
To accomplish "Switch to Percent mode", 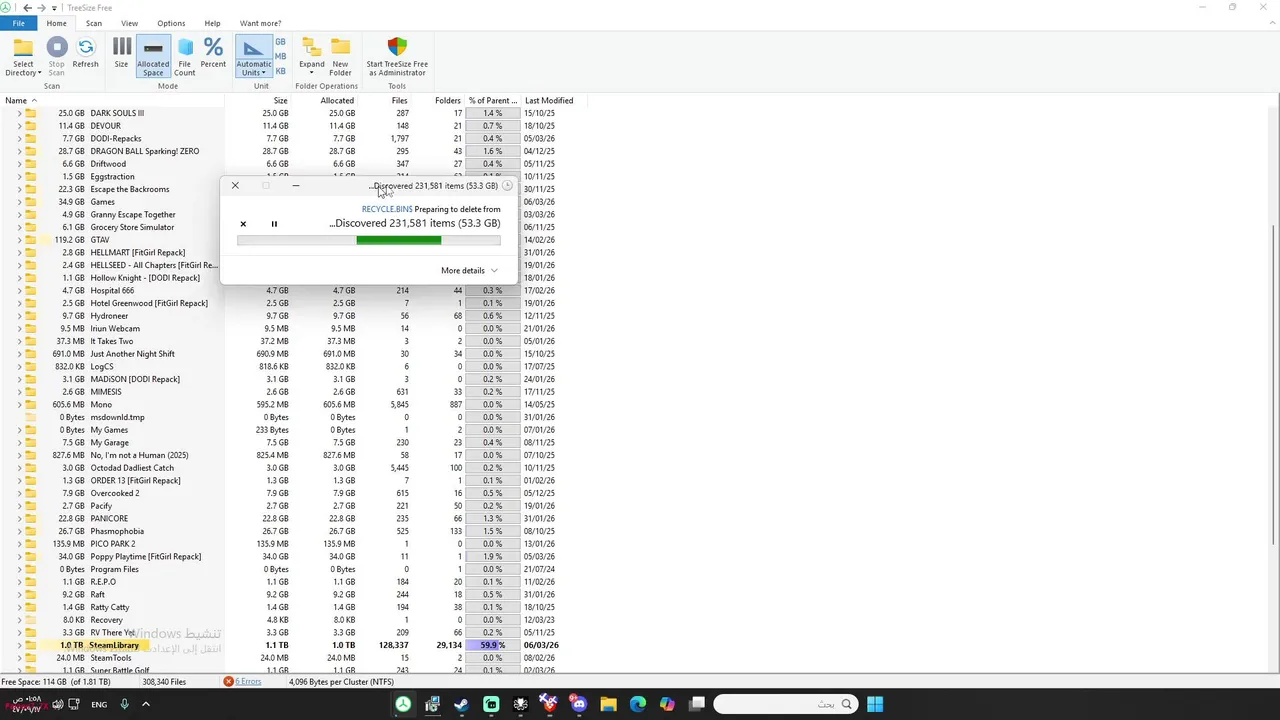I will tap(213, 53).
